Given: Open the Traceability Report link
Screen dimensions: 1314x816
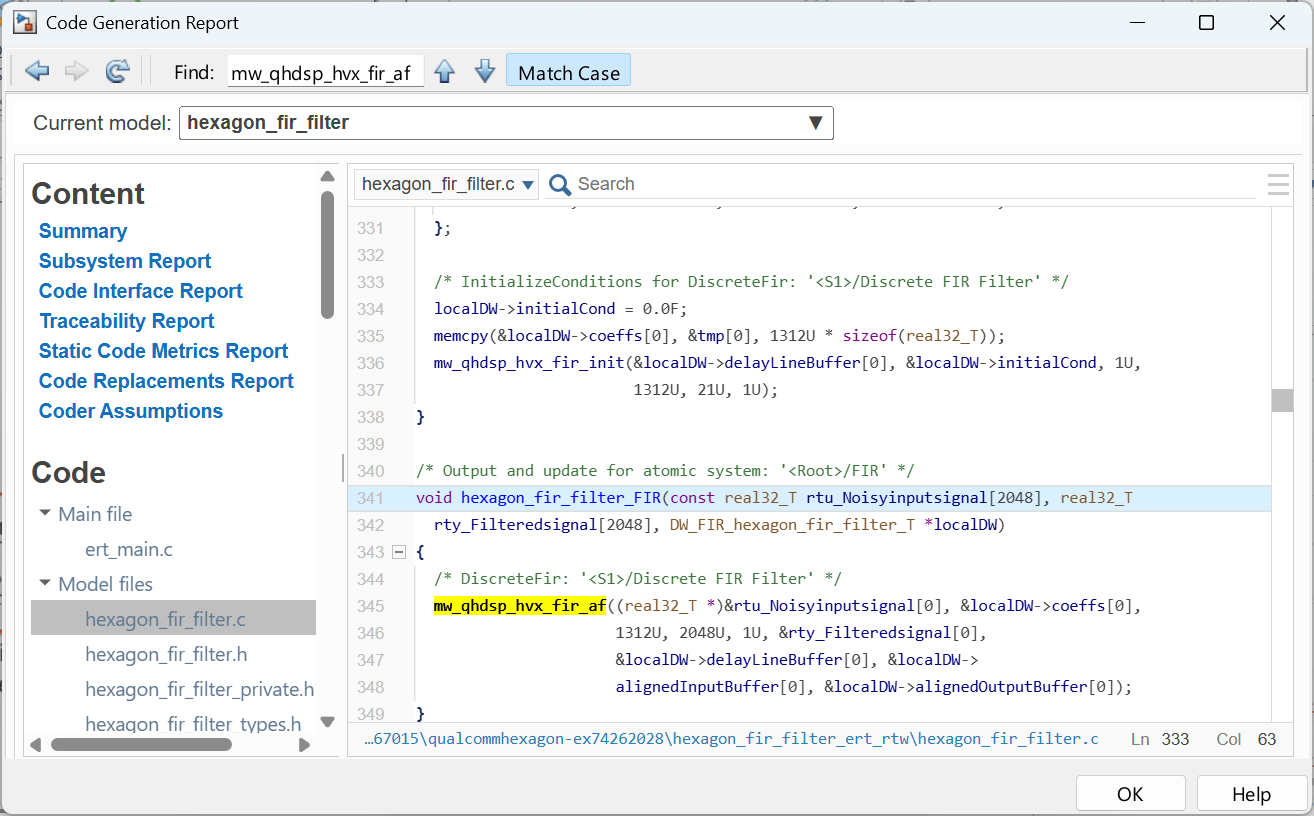Looking at the screenshot, I should 127,321.
